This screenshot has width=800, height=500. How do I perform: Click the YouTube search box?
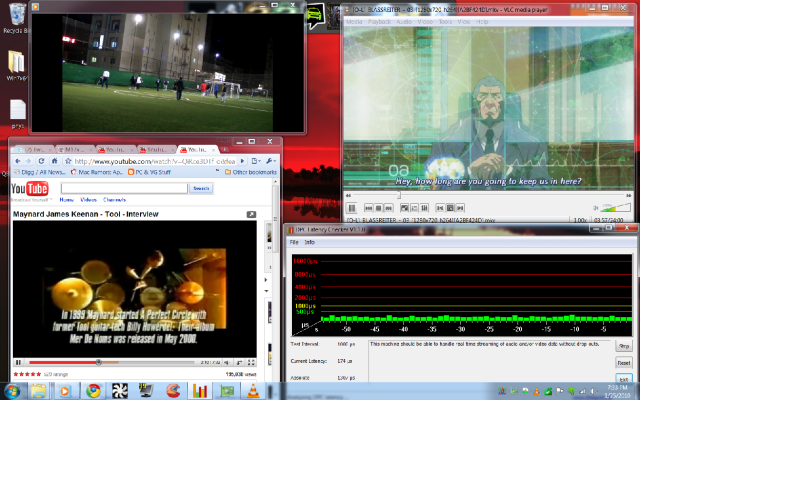(x=124, y=188)
